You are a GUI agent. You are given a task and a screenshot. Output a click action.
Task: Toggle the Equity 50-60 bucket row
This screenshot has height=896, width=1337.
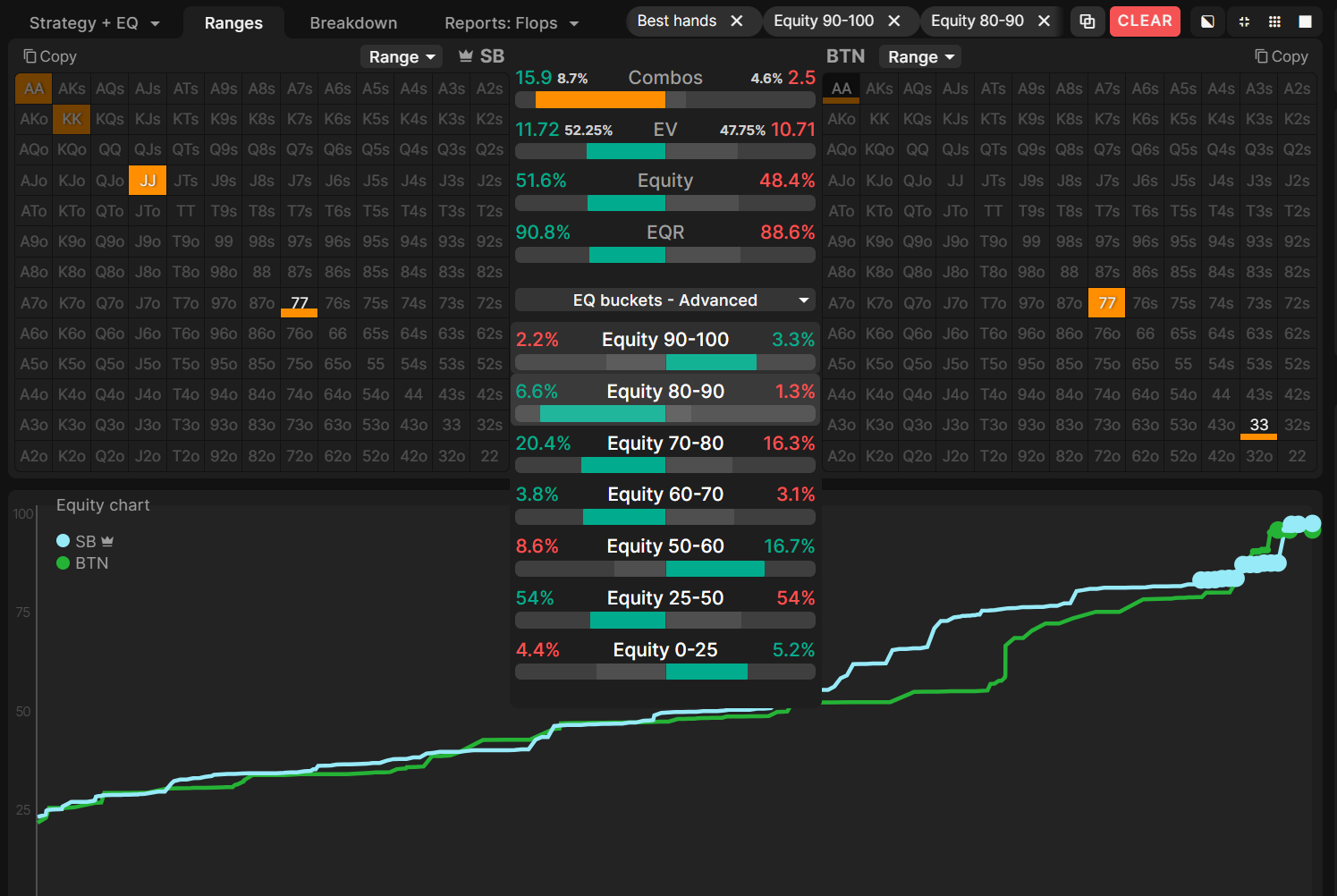[665, 555]
